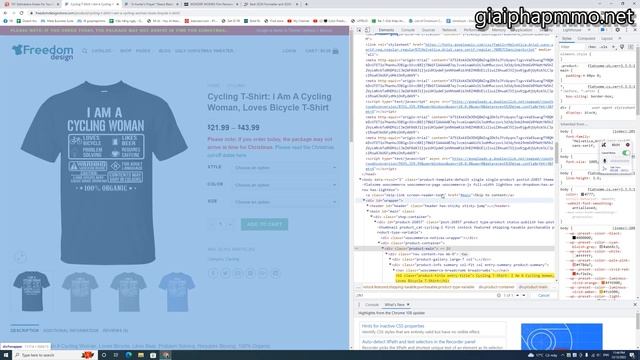Activate the DevTools inspect element picker
This screenshot has height=360, width=640.
tap(359, 30)
